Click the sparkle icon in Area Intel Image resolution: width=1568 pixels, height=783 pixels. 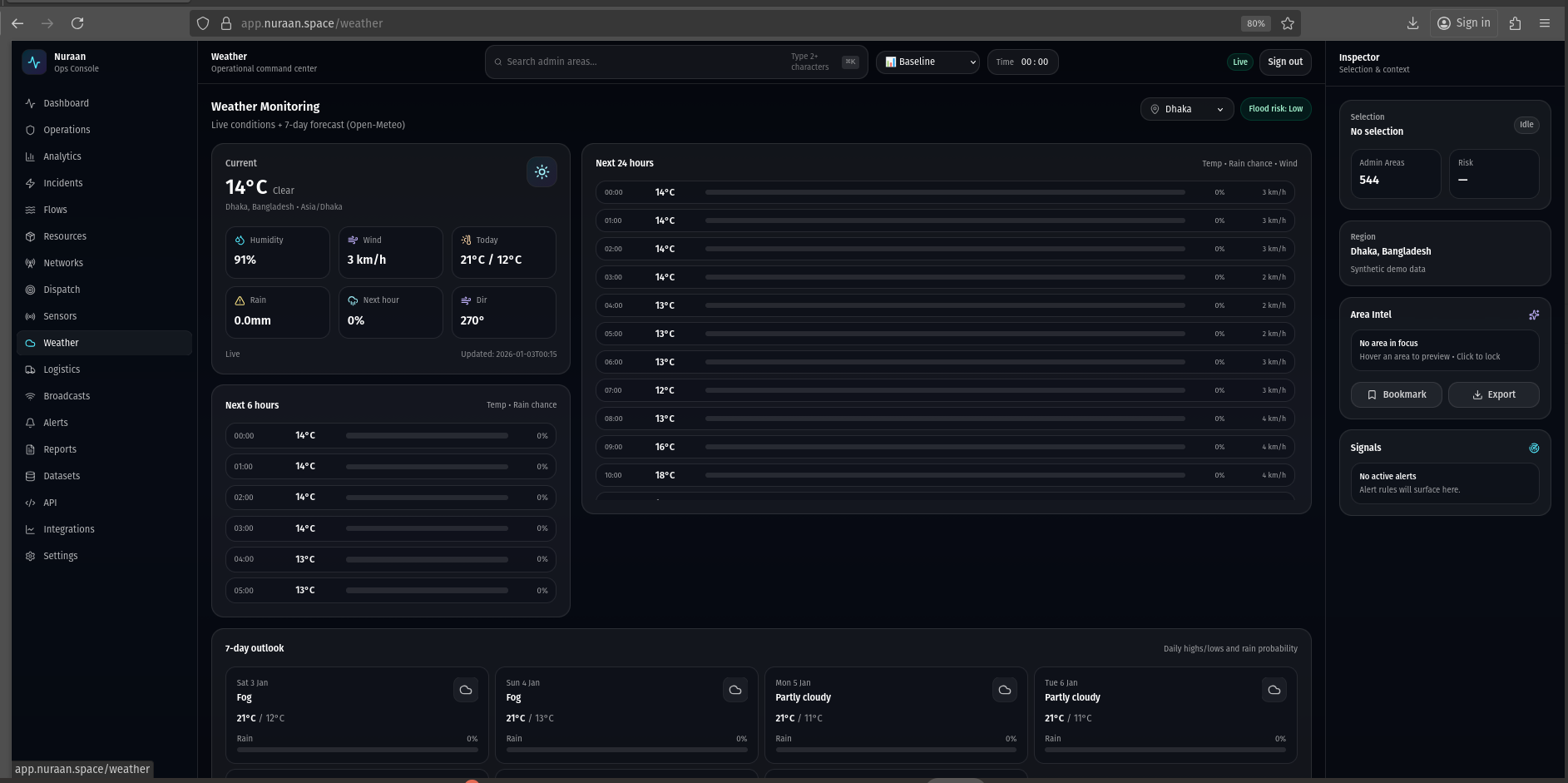1533,315
